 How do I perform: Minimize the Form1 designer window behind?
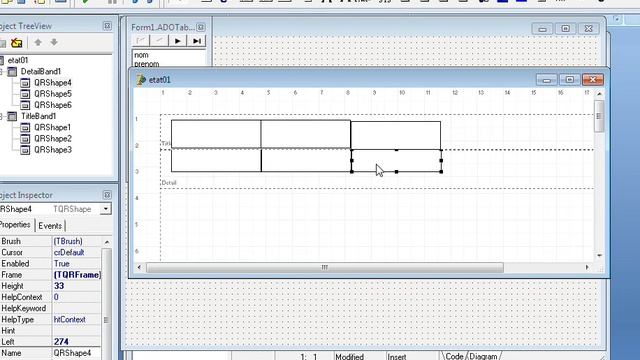[x=542, y=29]
